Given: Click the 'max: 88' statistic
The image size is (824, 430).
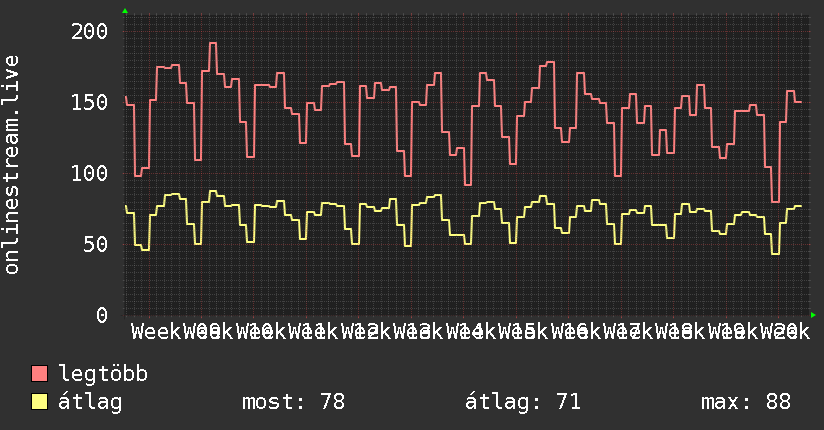Looking at the screenshot, I should [746, 402].
